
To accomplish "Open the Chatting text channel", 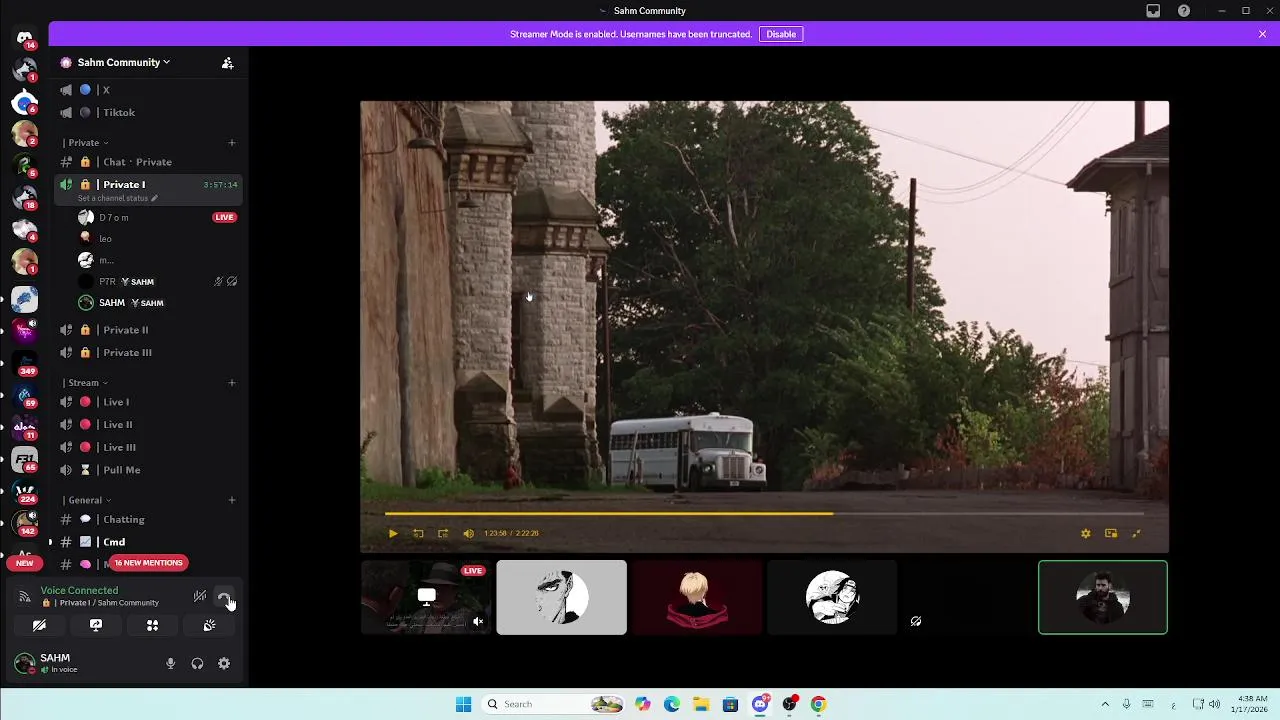I will coord(148,519).
